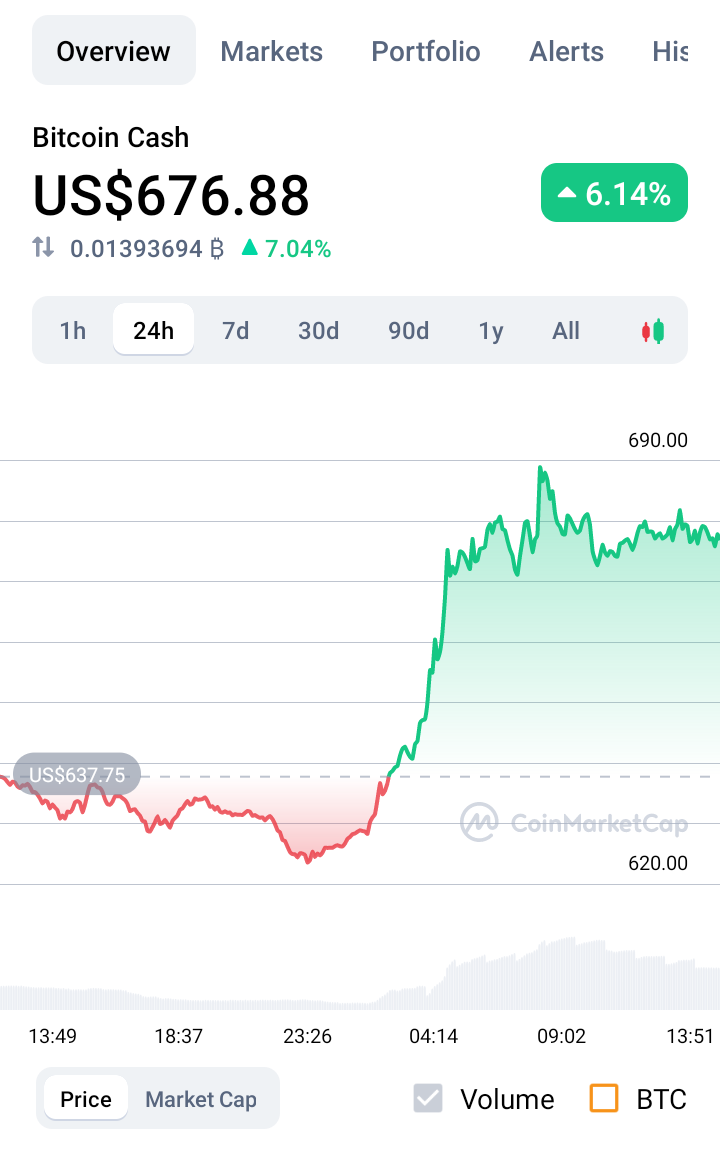The image size is (720, 1153).
Task: Choose the 7d chart range
Action: 235,331
